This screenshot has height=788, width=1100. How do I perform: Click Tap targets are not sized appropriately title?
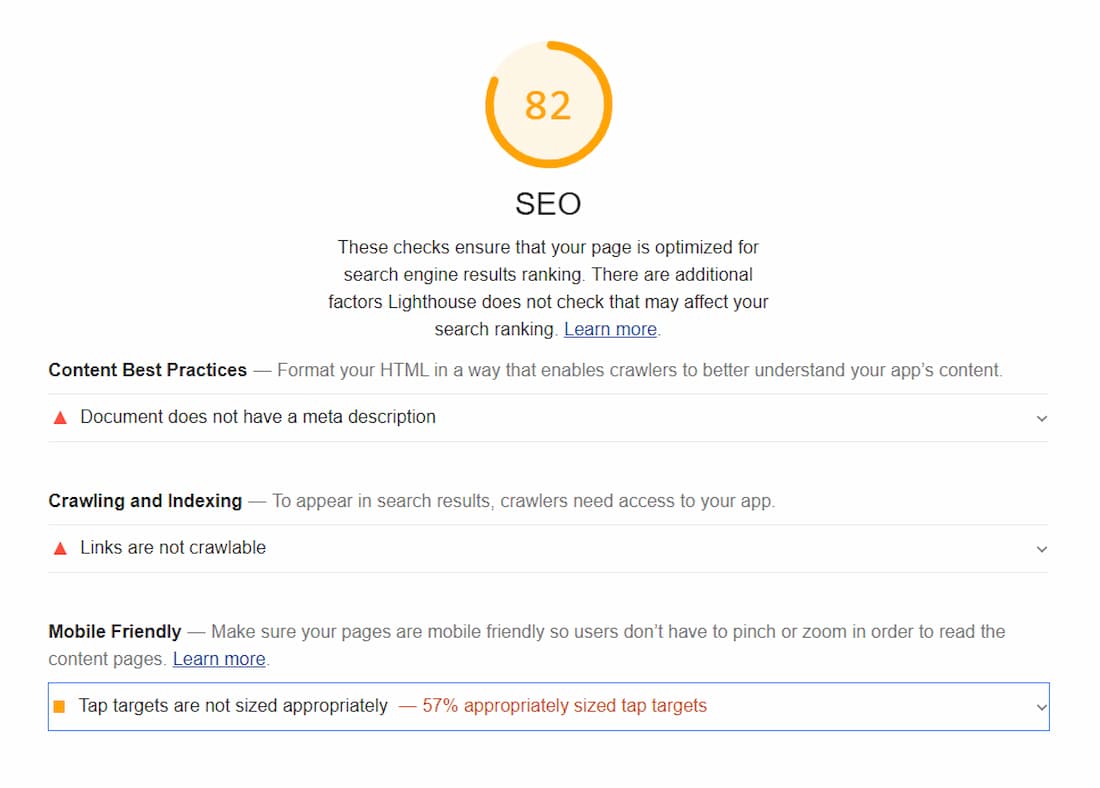[x=233, y=706]
